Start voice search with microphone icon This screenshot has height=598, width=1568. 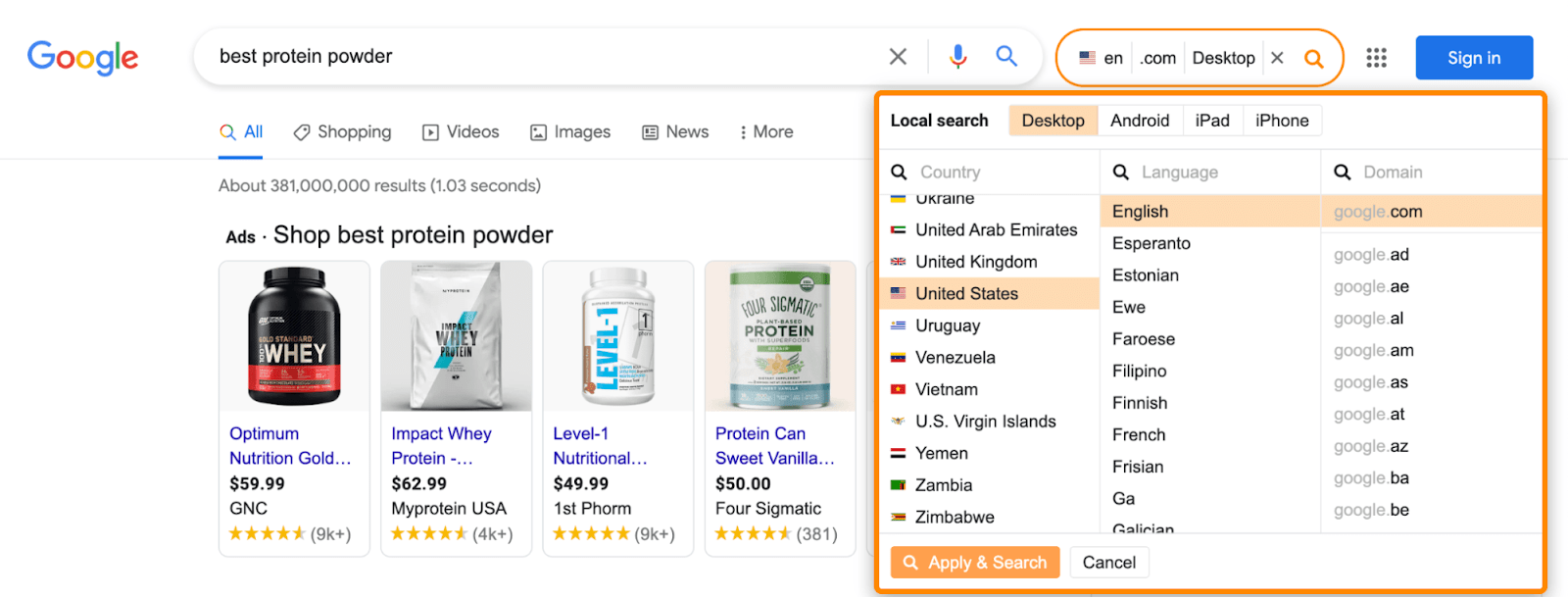(957, 57)
